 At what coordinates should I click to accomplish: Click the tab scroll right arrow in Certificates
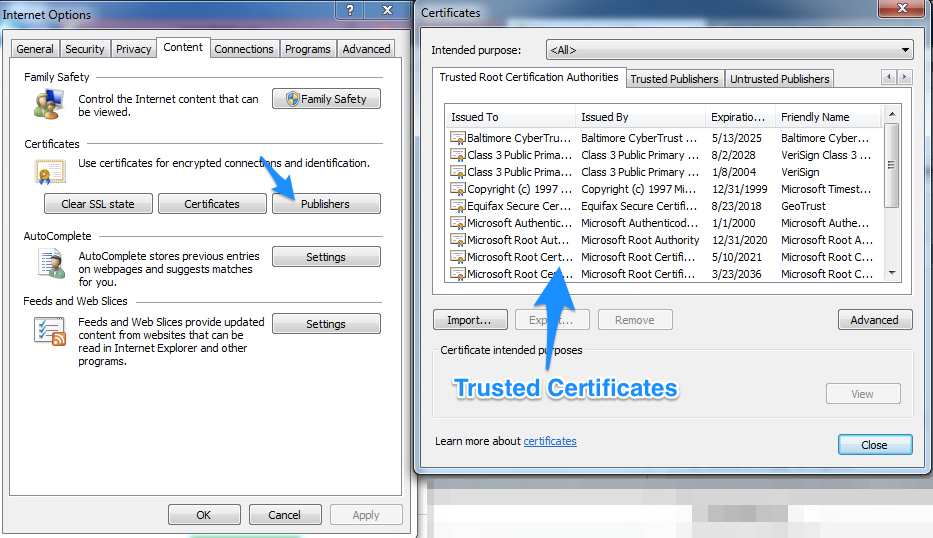(x=904, y=77)
